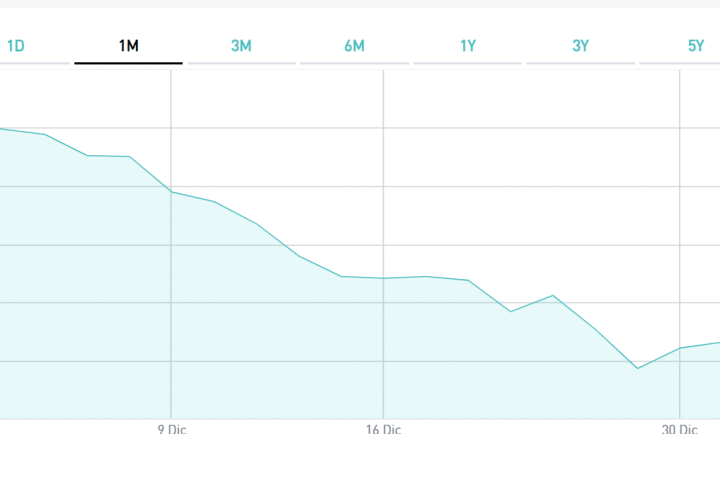Show the 3M chart range
This screenshot has width=720, height=480.
tap(241, 46)
